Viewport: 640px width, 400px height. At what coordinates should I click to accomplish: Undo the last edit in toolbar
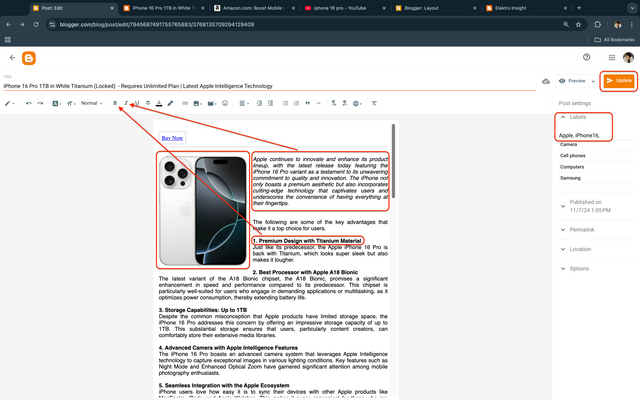tap(29, 103)
